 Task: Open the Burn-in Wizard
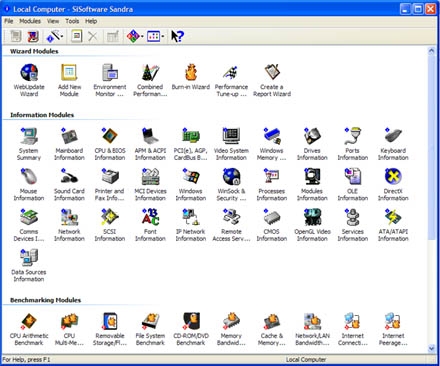[x=191, y=77]
